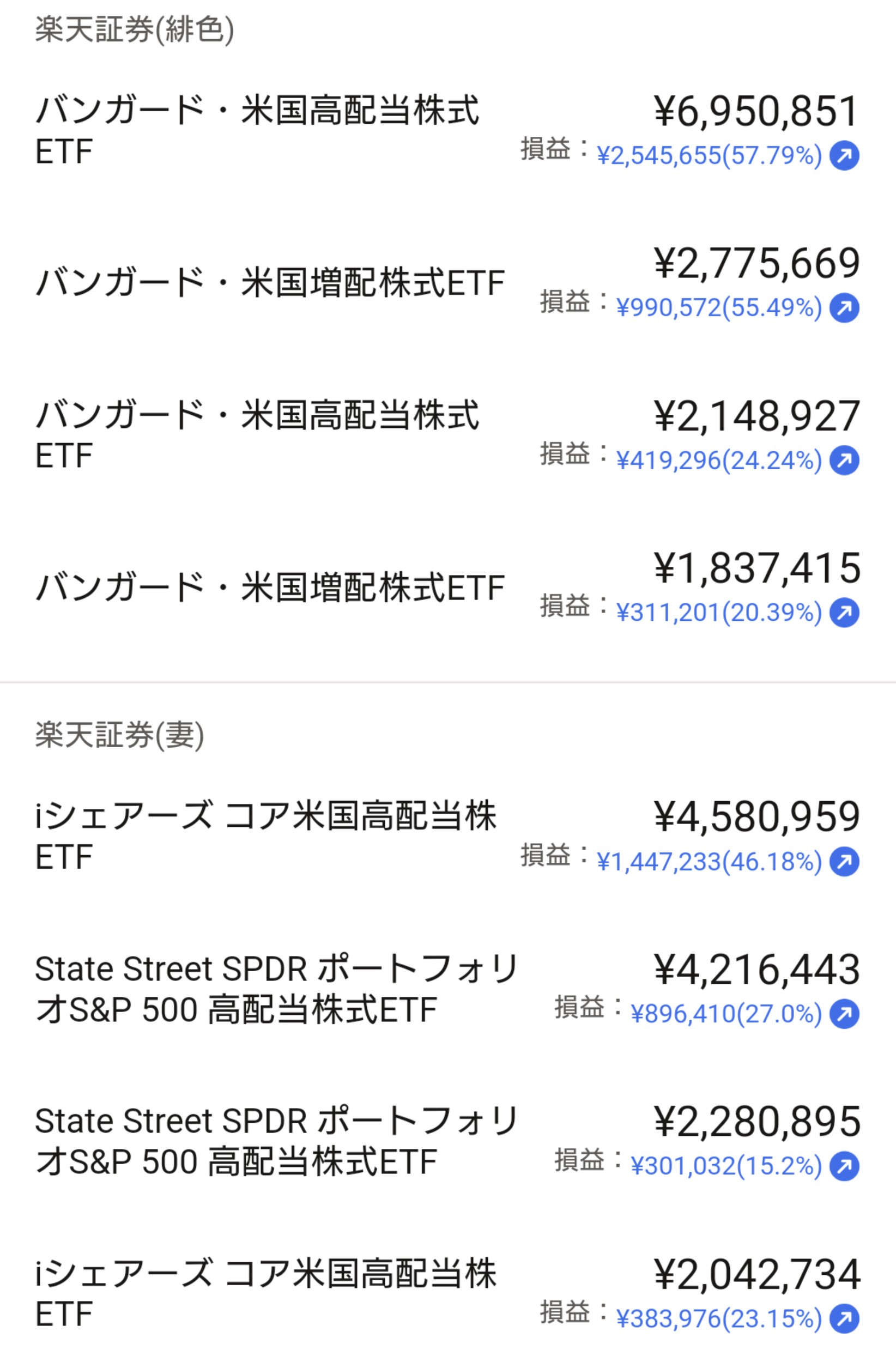Open the ¥2,280,895 State Street SPDR holding

(x=448, y=1141)
